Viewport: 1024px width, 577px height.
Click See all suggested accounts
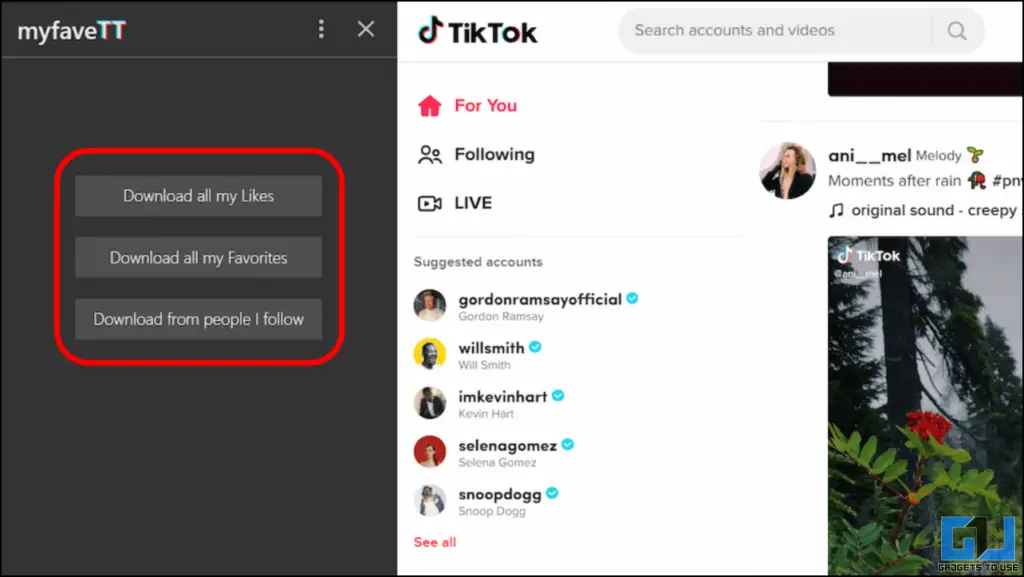pyautogui.click(x=435, y=542)
